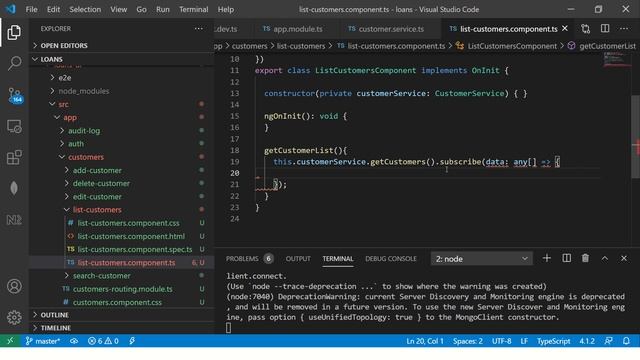Screen dimensions: 640x360
Task: Open the N2 extension icon in activity bar
Action: click(14, 220)
